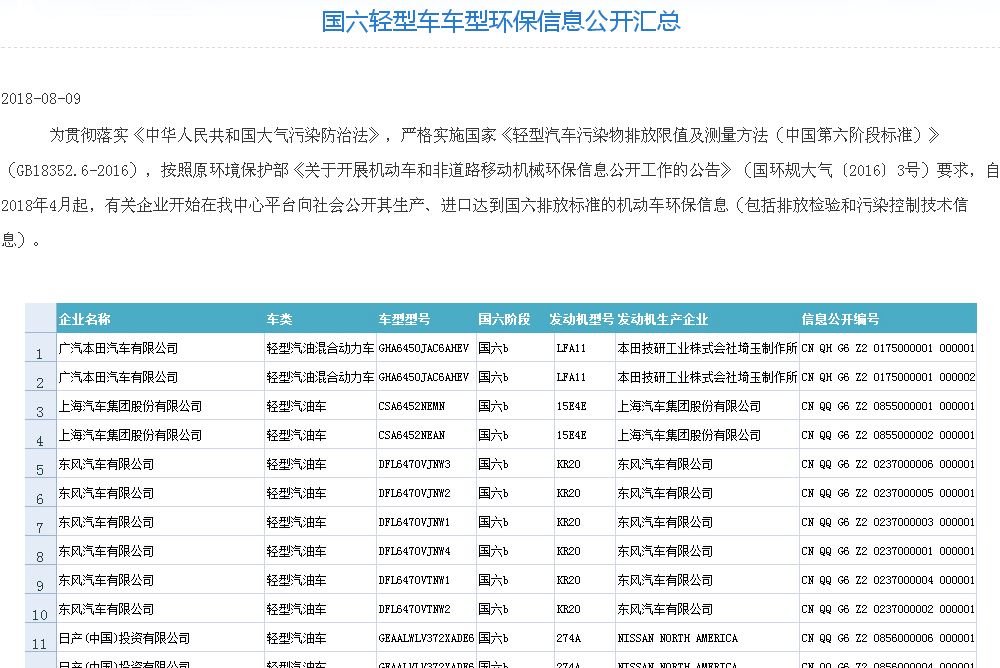Click the 车类 column header
Viewport: 1000px width, 668px height.
[279, 319]
